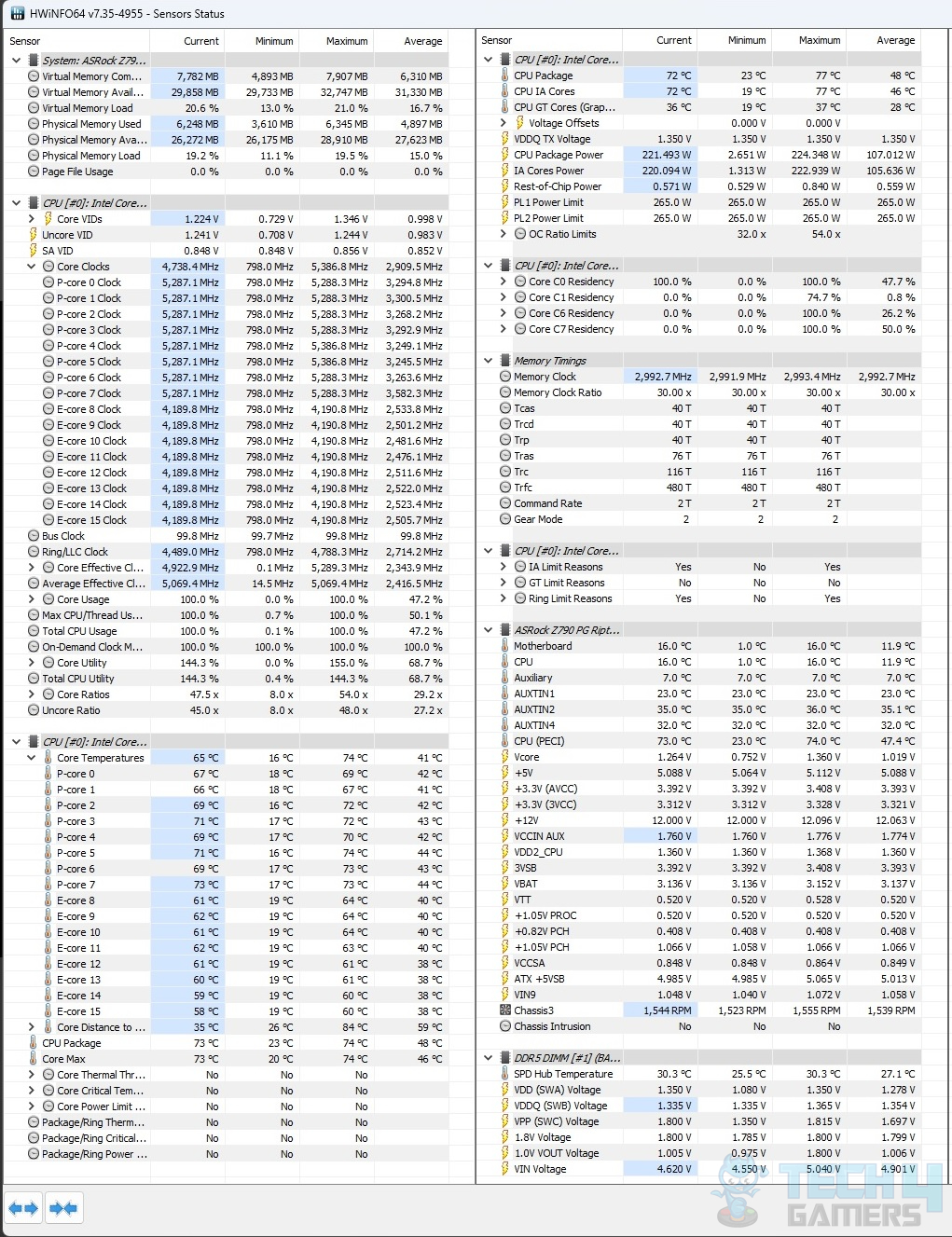Click the clock icon beside Memory Clock
952x1237 pixels.
(x=505, y=377)
